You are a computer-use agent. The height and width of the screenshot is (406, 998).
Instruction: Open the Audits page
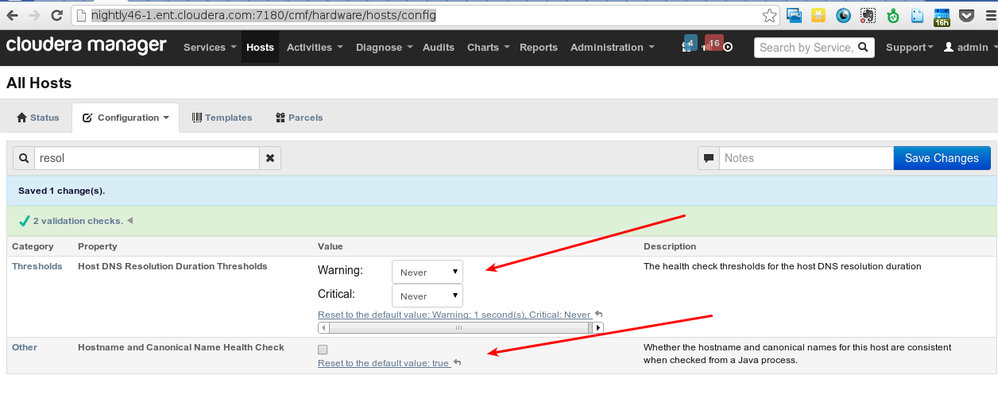click(439, 47)
